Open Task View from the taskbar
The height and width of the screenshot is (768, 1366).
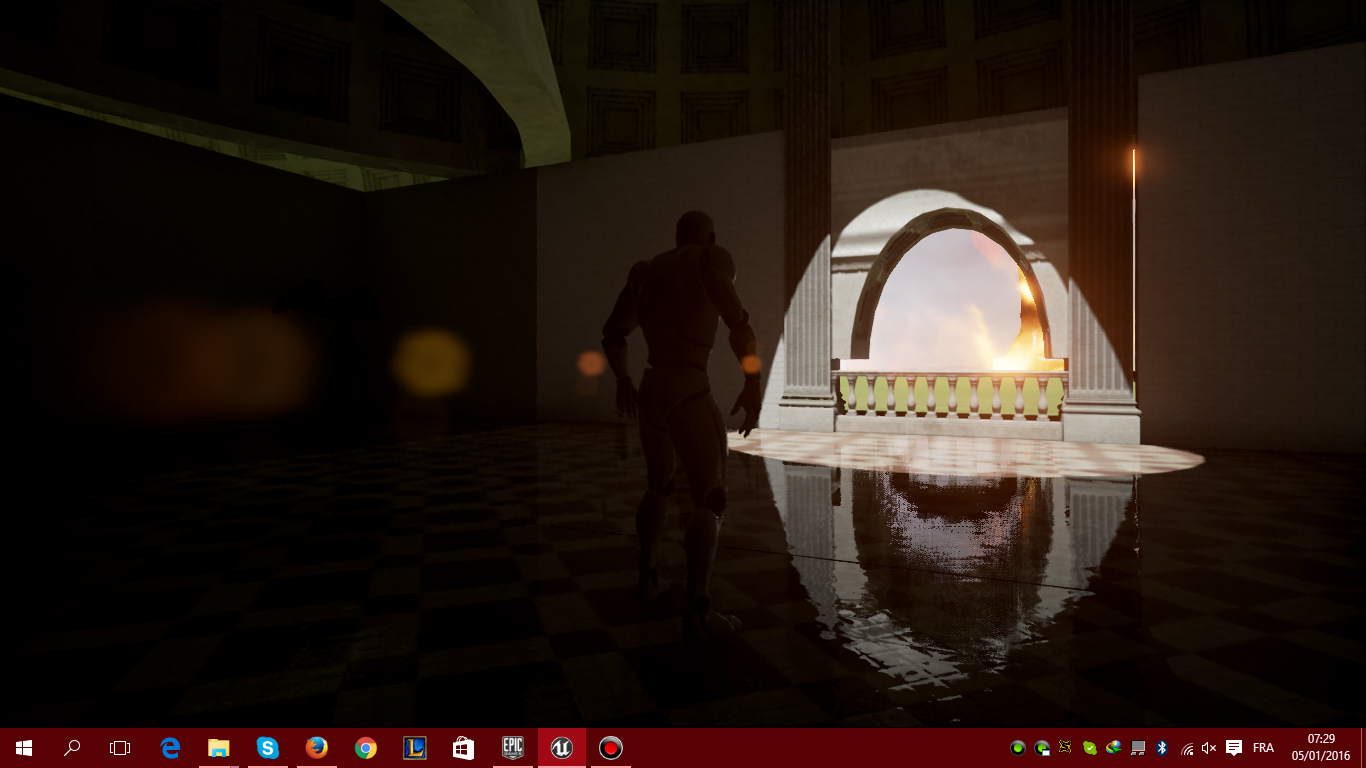pyautogui.click(x=120, y=748)
